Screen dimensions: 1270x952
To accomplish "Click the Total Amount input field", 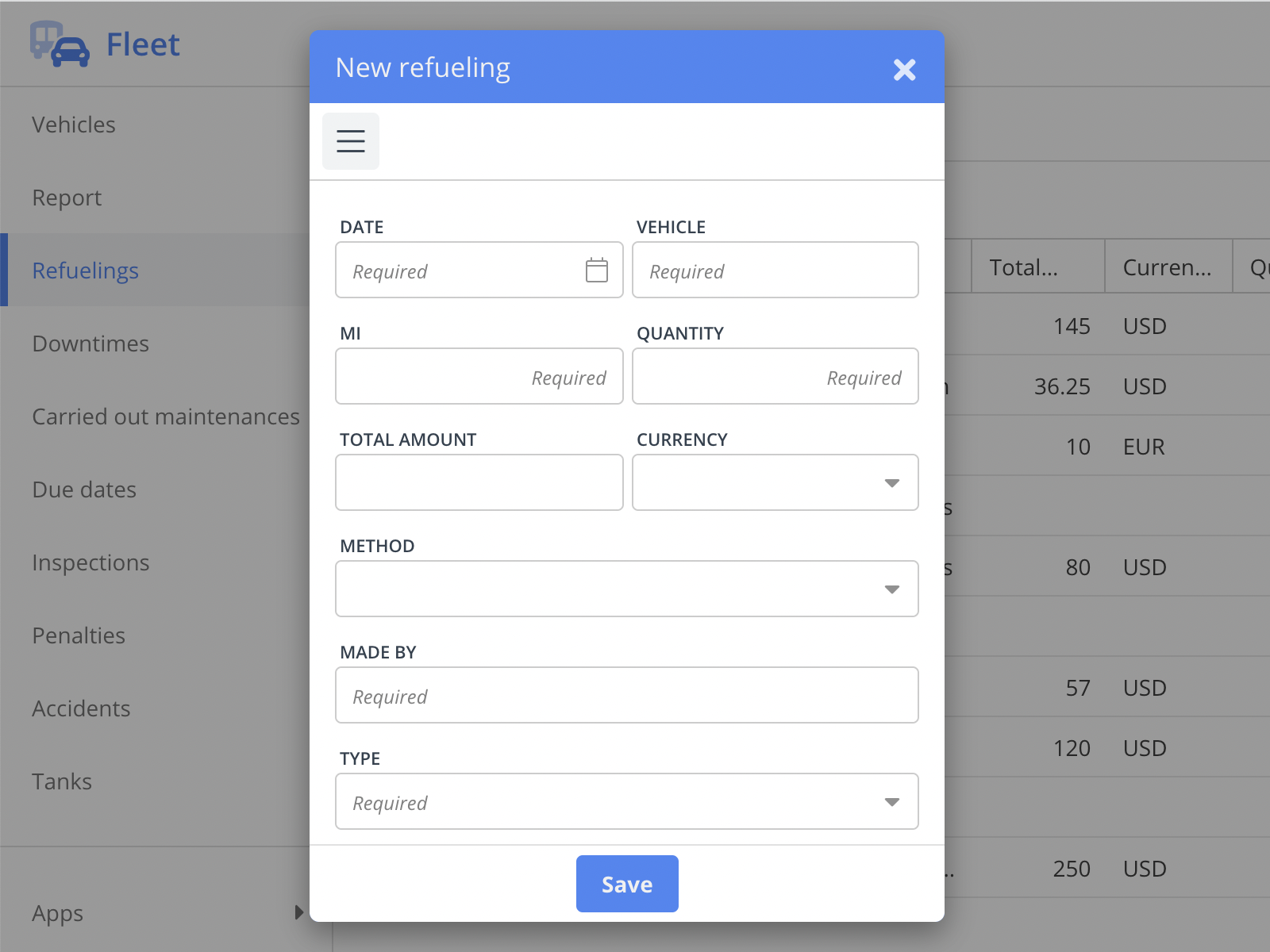I will pos(479,482).
